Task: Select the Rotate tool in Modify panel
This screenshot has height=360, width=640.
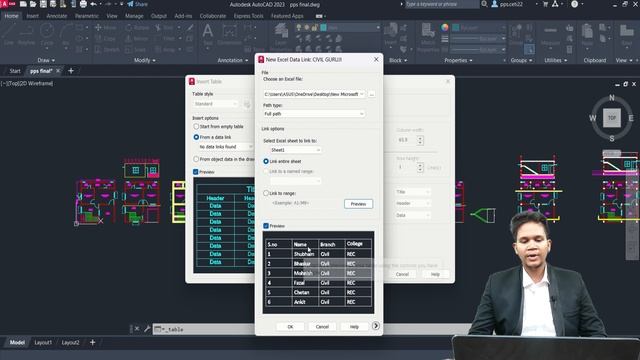Action: (138, 27)
